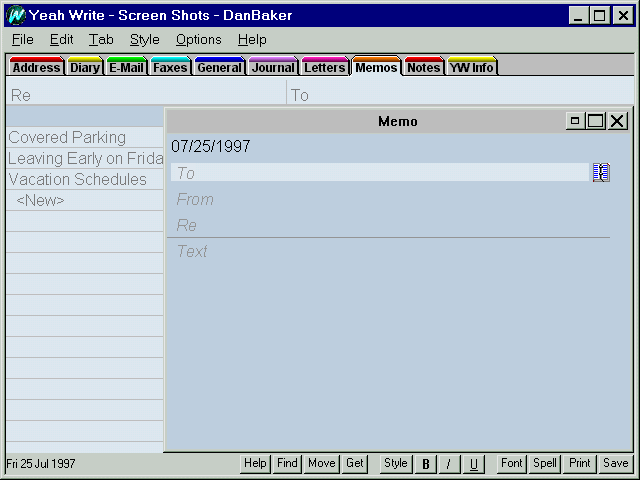Open the Help menu
Image resolution: width=640 pixels, height=480 pixels.
point(252,40)
